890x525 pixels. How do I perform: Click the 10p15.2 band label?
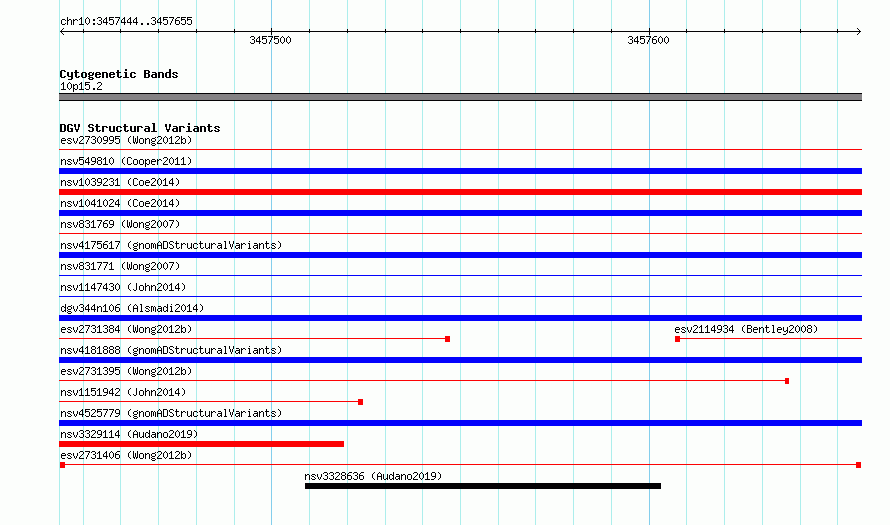(81, 86)
